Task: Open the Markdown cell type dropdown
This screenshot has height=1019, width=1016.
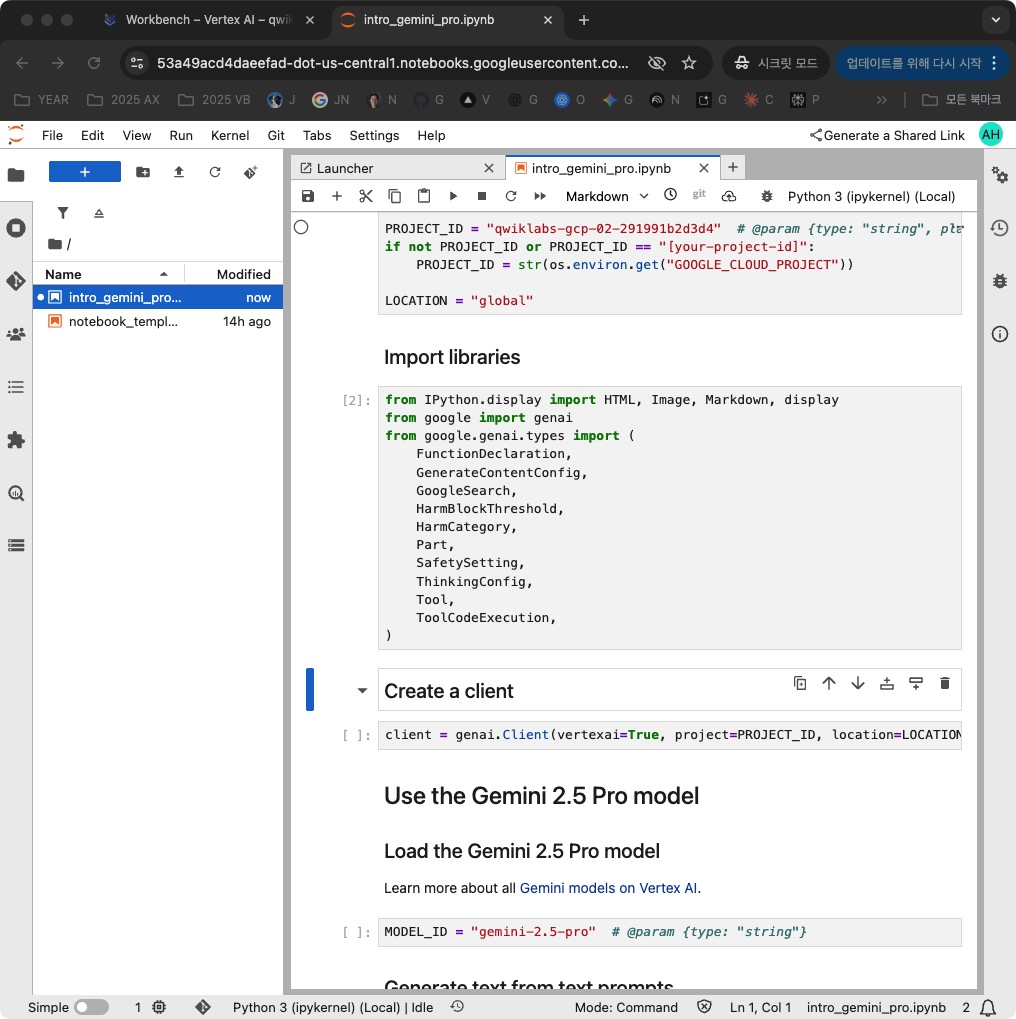Action: click(x=607, y=197)
